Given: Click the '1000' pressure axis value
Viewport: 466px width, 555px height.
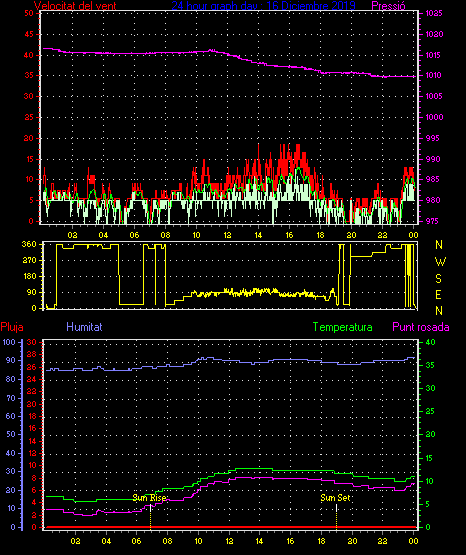Looking at the screenshot, I should (x=434, y=117).
